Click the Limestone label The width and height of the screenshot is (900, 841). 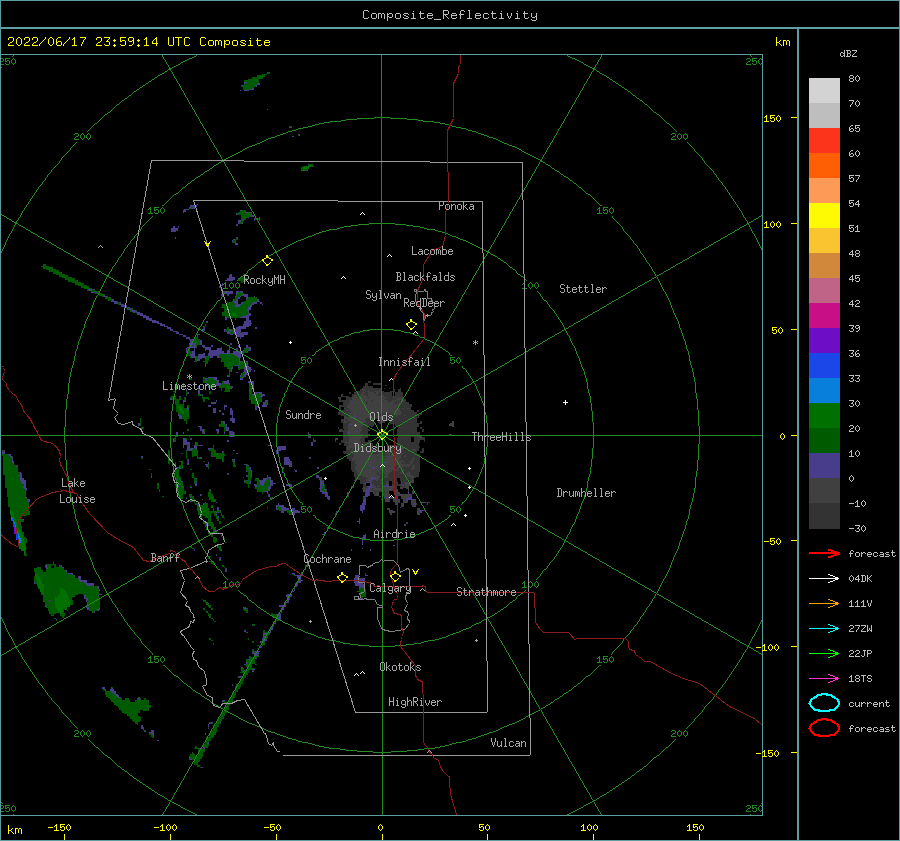(189, 386)
